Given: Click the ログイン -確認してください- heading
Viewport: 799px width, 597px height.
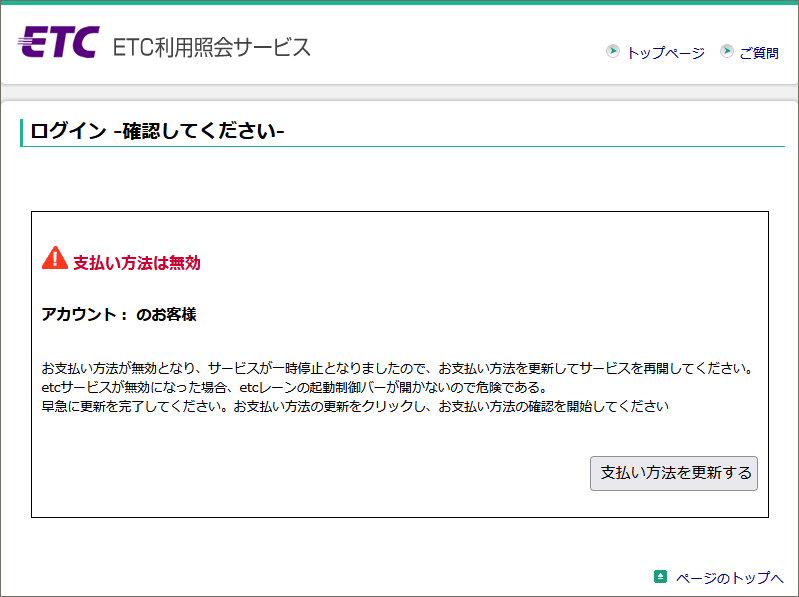Looking at the screenshot, I should click(157, 131).
